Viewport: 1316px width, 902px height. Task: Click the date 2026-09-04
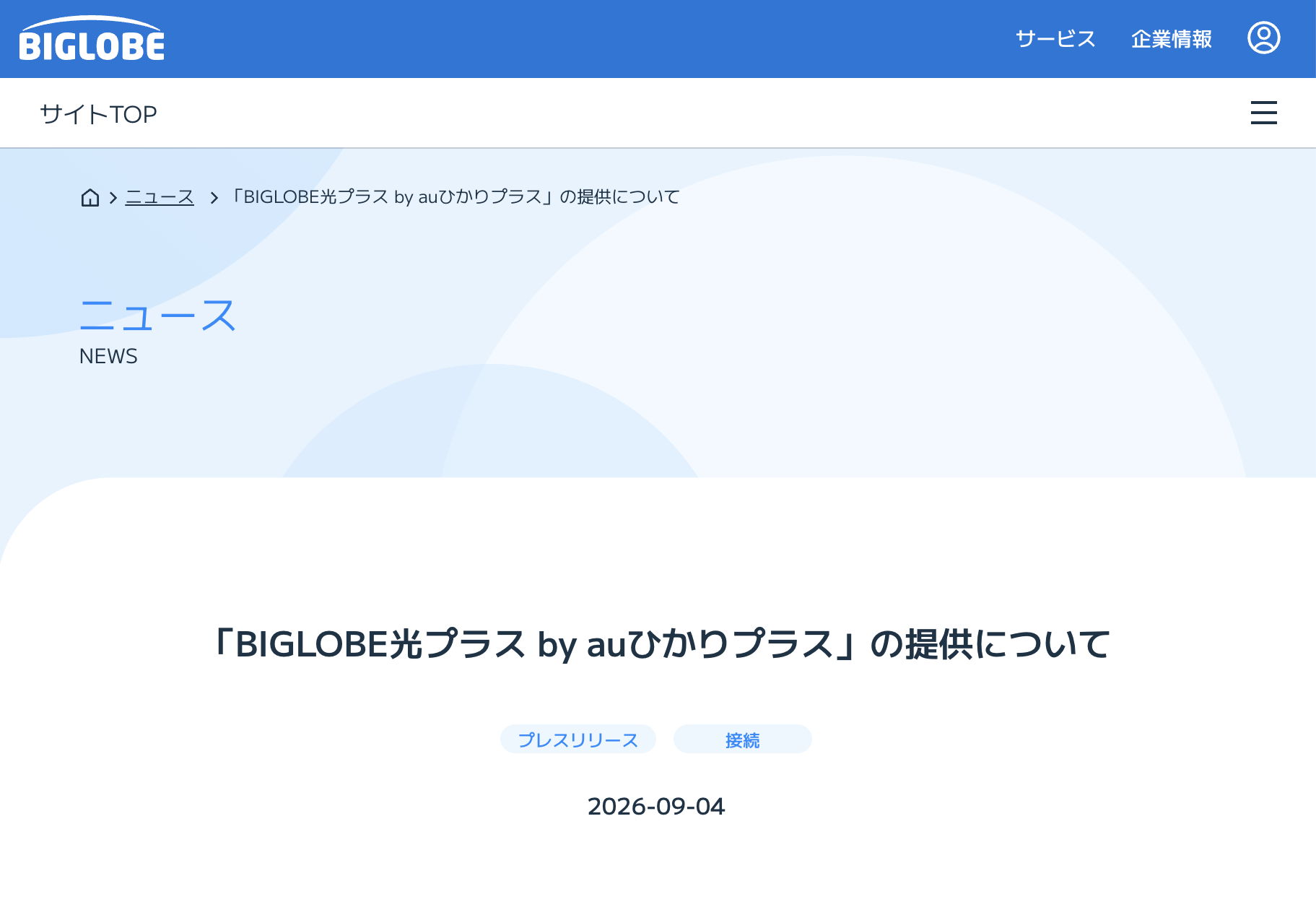click(x=655, y=806)
